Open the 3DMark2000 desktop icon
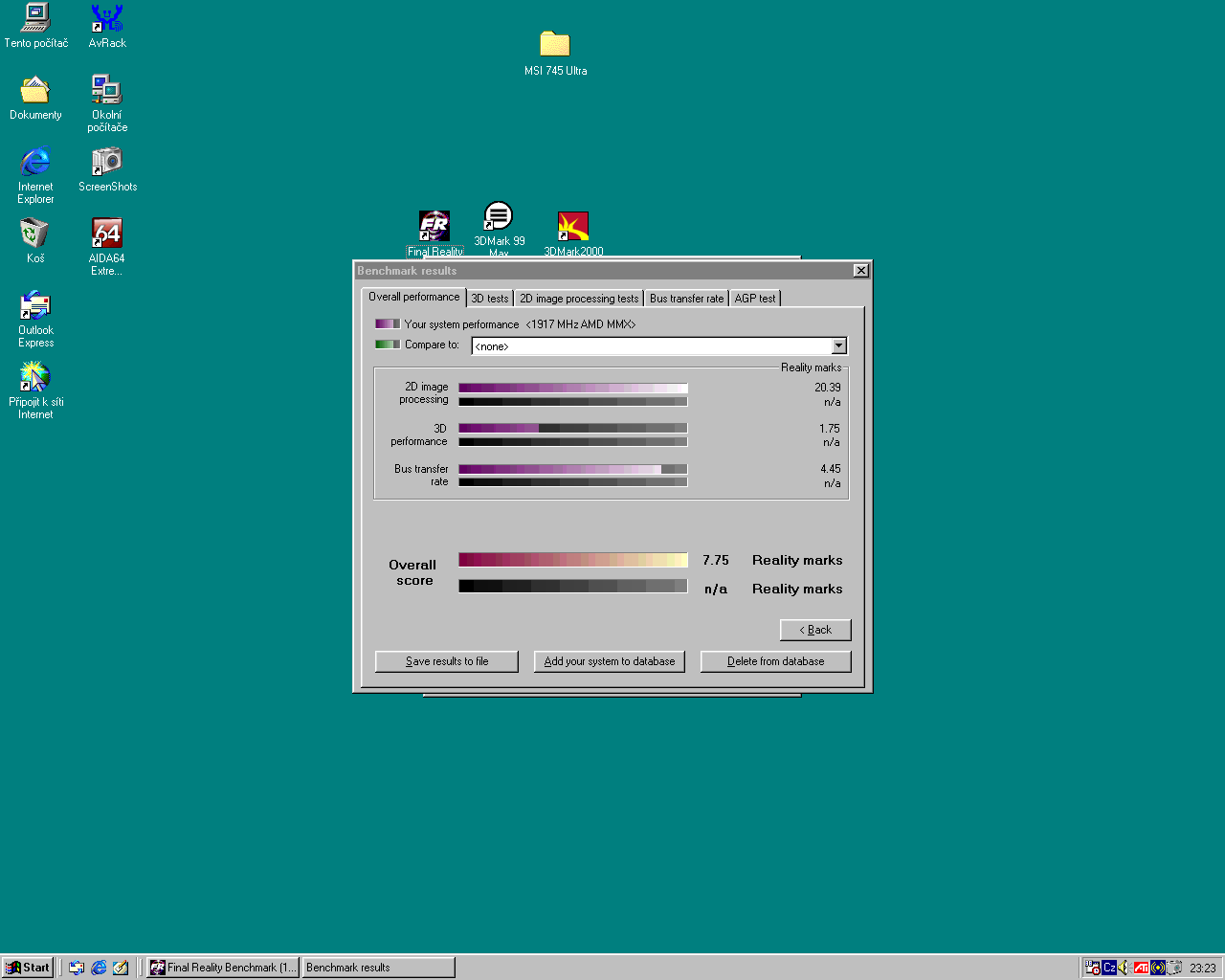This screenshot has height=980, width=1225. [x=573, y=227]
